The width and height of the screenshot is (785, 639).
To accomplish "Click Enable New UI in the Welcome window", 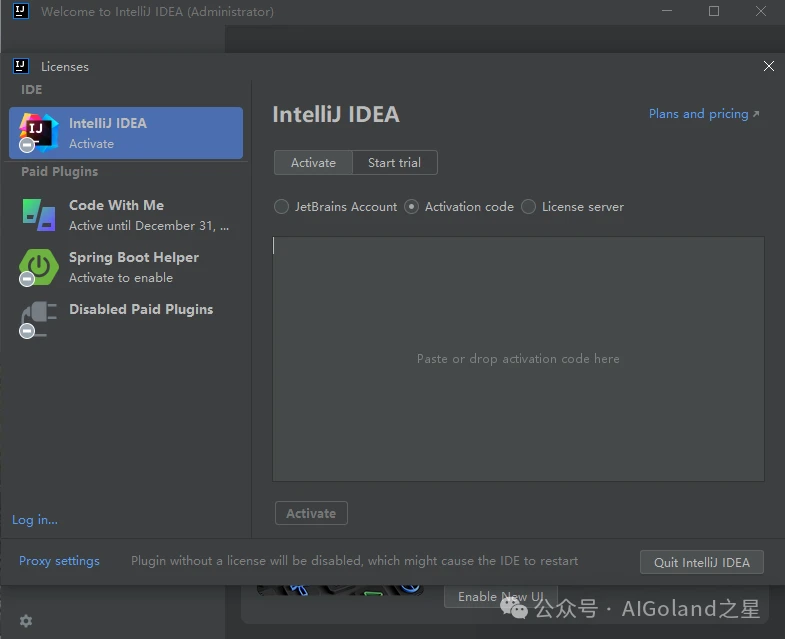I will [x=501, y=596].
